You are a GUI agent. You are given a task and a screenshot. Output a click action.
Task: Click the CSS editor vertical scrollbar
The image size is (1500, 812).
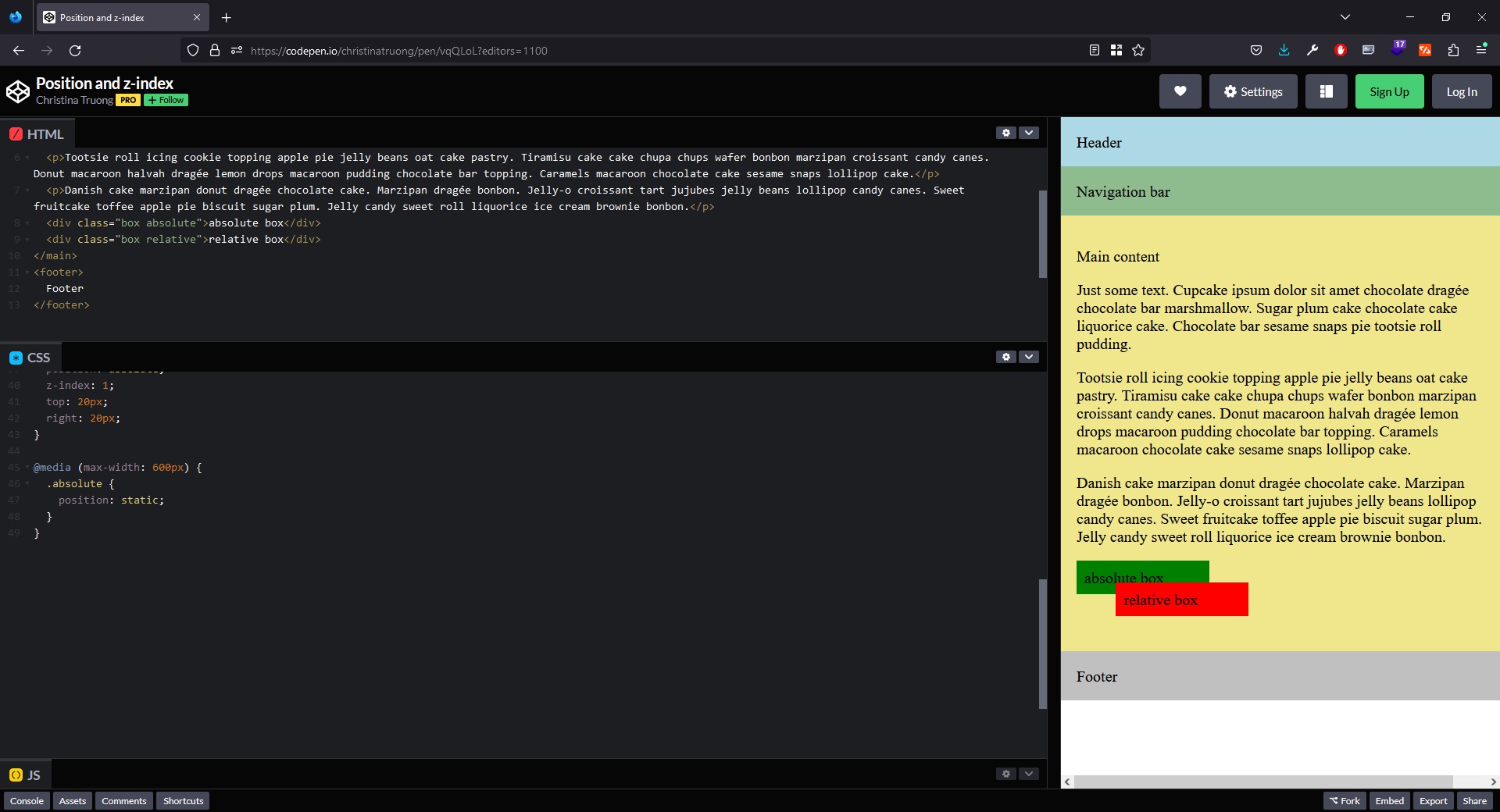tap(1042, 643)
